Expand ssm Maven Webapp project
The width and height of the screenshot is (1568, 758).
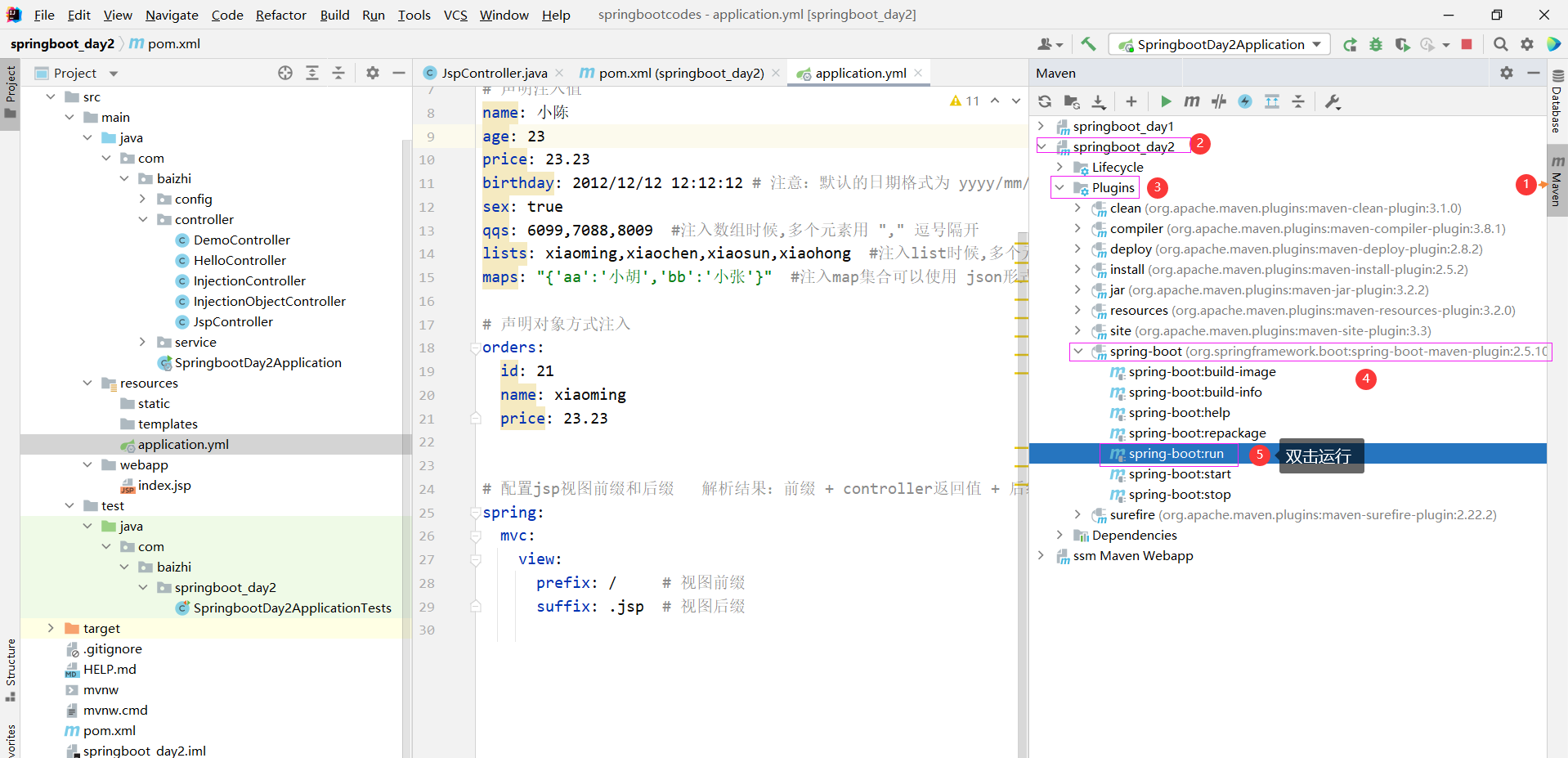(x=1041, y=555)
